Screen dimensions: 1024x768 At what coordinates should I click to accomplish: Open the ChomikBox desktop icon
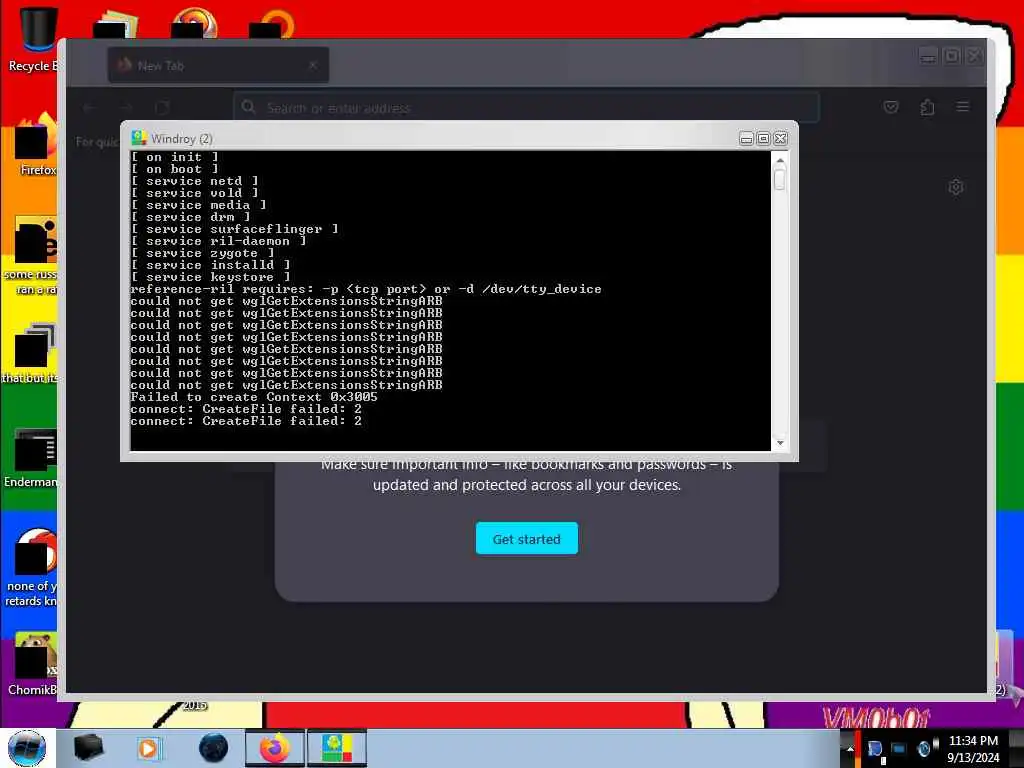click(x=35, y=664)
